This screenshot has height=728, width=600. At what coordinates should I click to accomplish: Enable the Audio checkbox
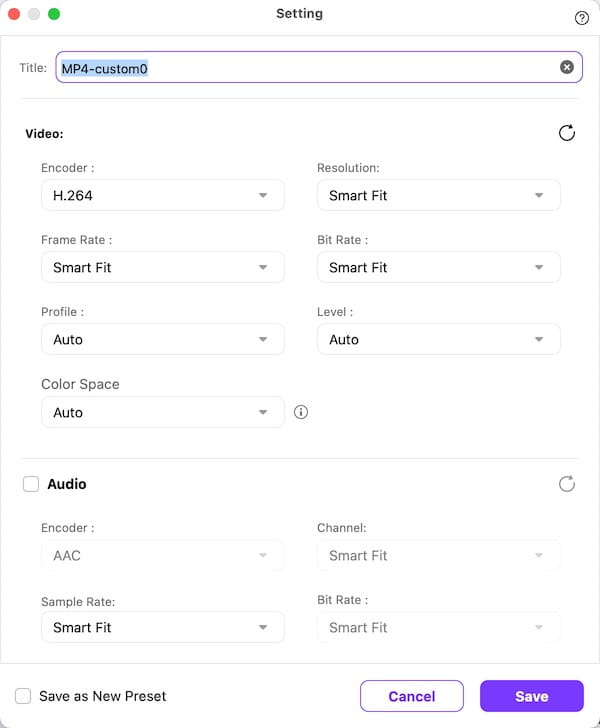[31, 484]
